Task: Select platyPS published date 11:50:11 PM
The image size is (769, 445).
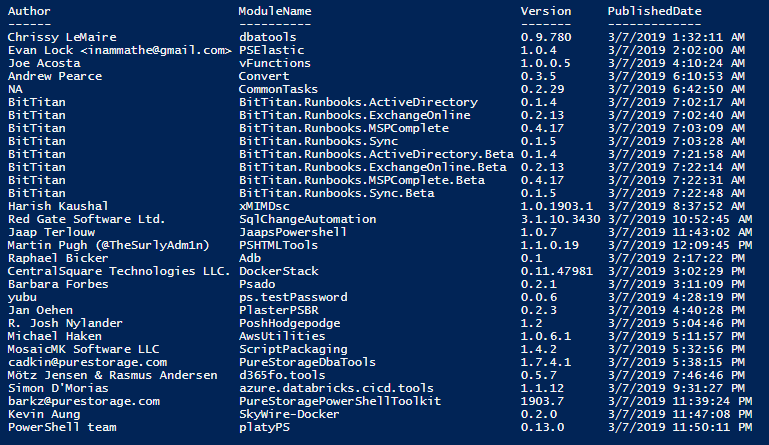Action: 680,427
